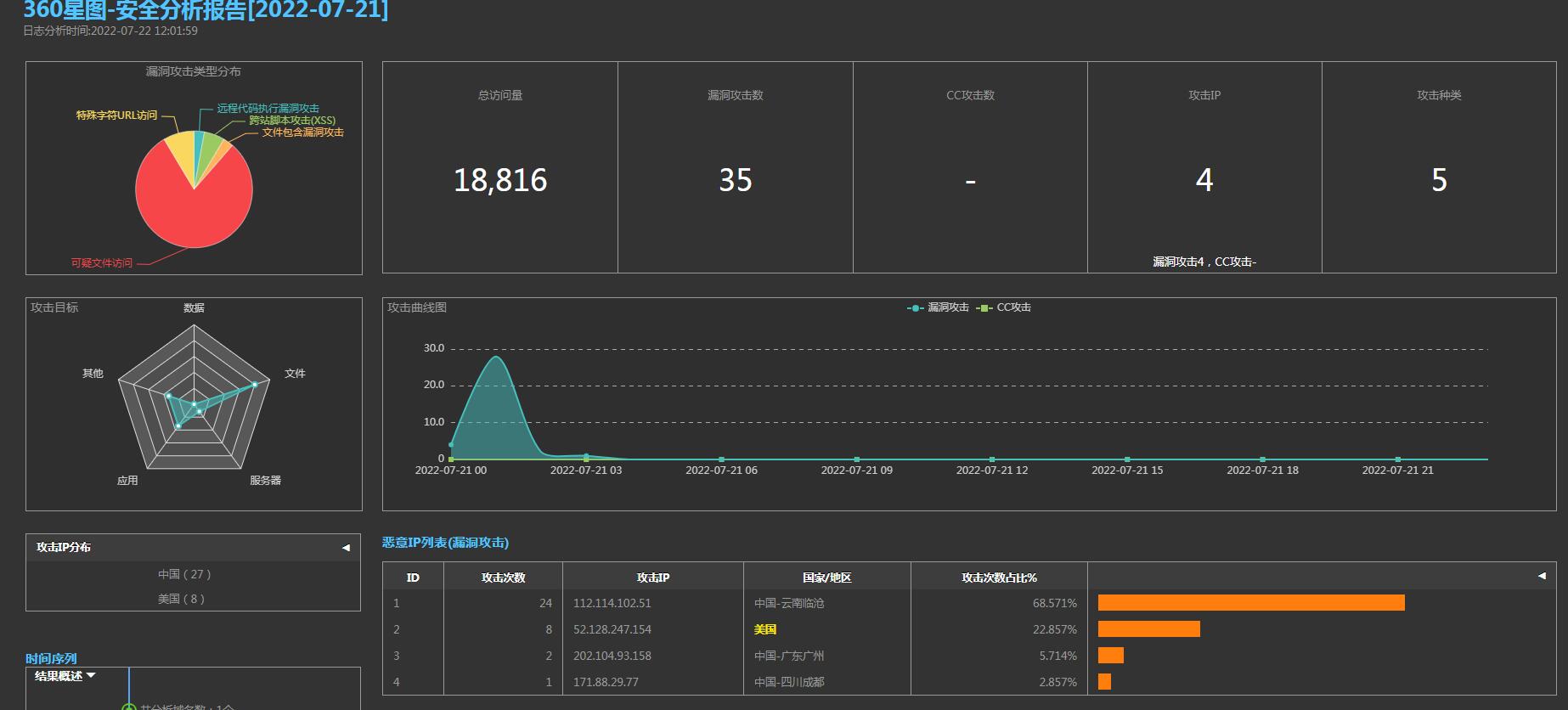Viewport: 1568px width, 710px height.
Task: Click total visits value 18,816
Action: [x=500, y=180]
